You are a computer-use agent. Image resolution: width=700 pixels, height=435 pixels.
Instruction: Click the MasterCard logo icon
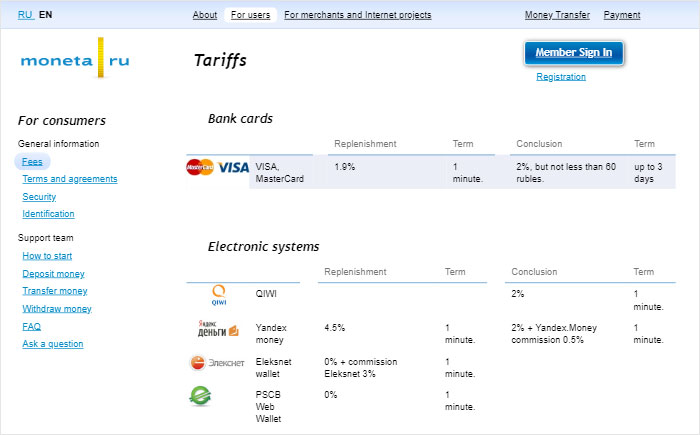(x=200, y=167)
